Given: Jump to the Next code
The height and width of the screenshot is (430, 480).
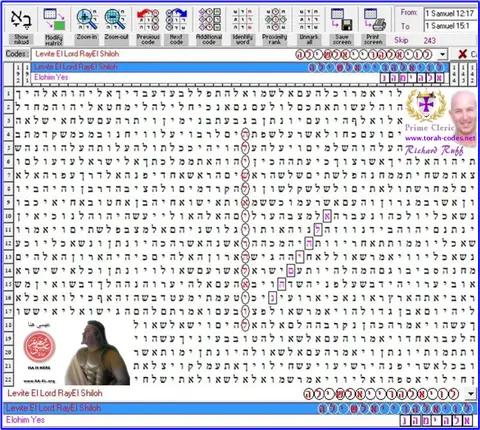Looking at the screenshot, I should 176,19.
